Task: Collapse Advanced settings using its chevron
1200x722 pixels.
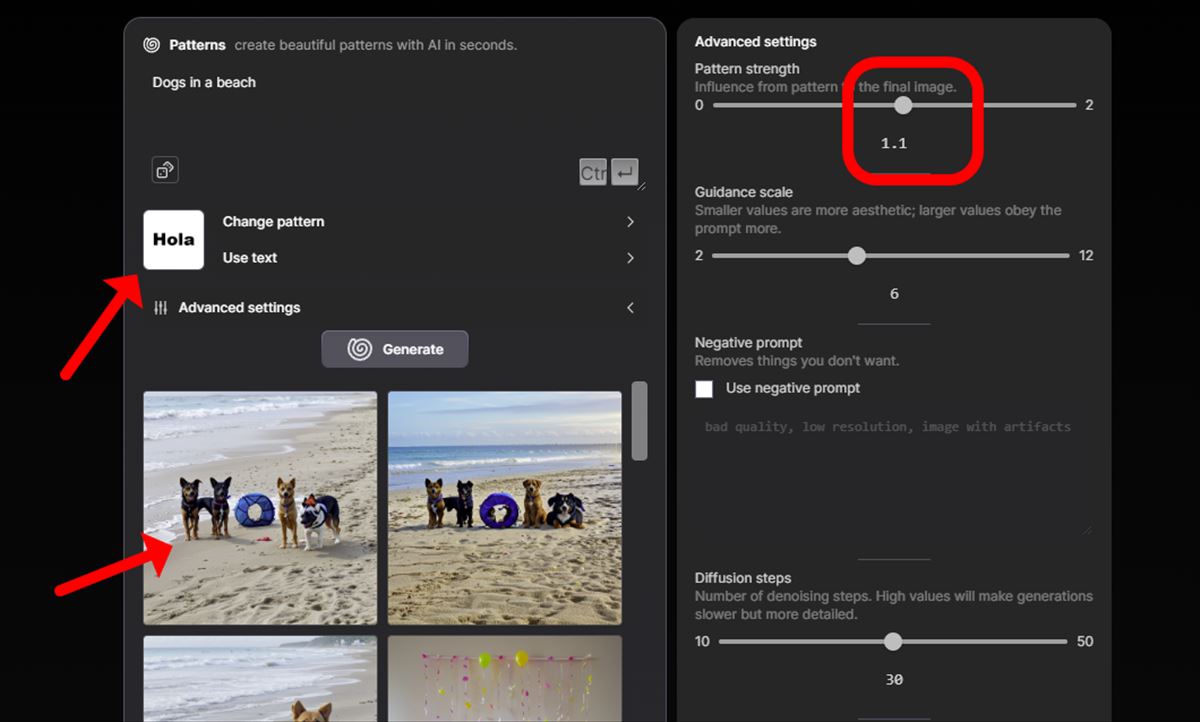Action: click(630, 308)
